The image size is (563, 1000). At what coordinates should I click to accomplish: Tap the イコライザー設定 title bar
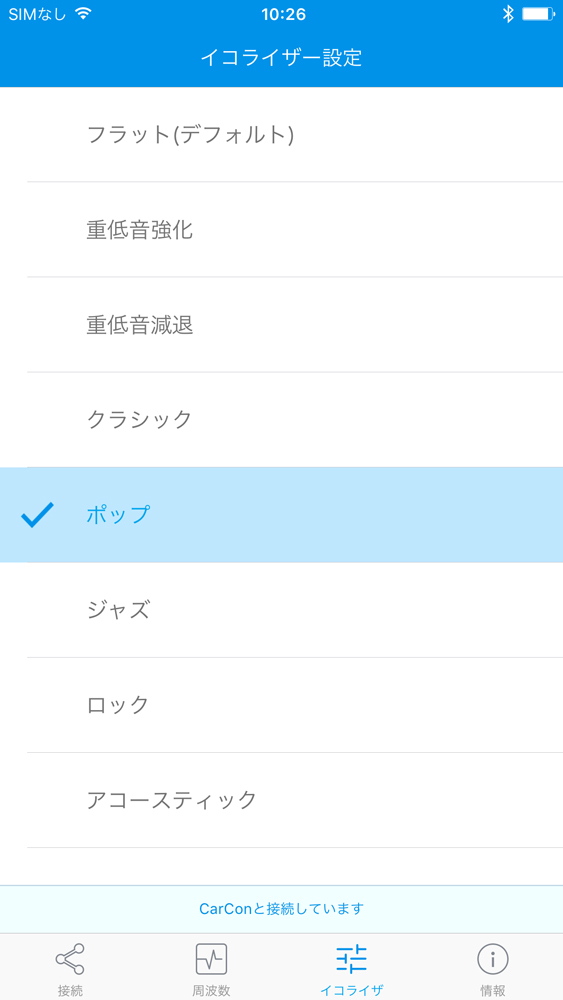pos(281,58)
